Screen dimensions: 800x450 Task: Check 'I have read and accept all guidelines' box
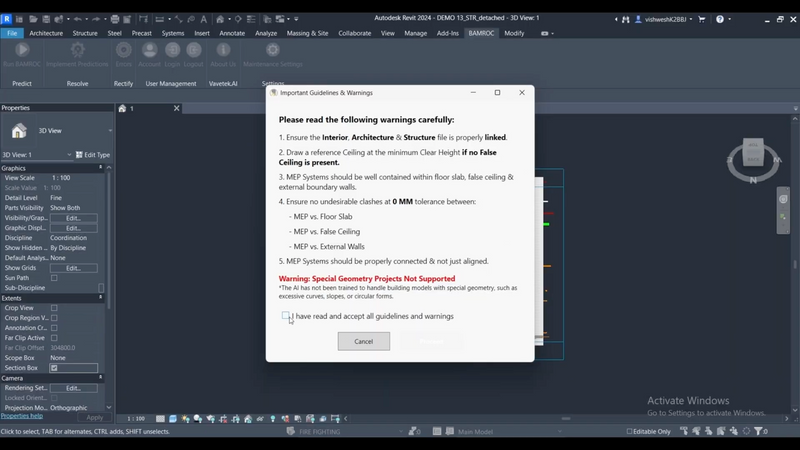coord(286,316)
